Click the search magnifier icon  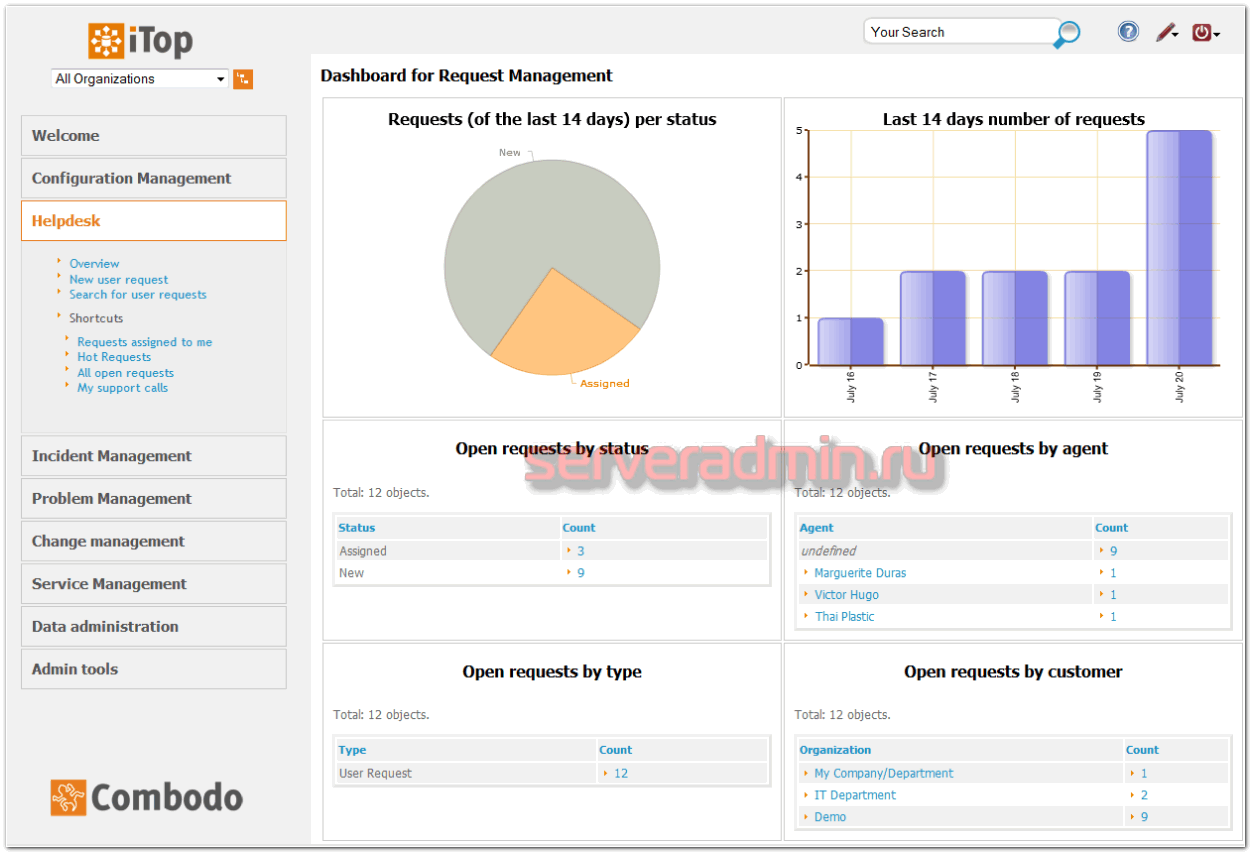[1067, 34]
